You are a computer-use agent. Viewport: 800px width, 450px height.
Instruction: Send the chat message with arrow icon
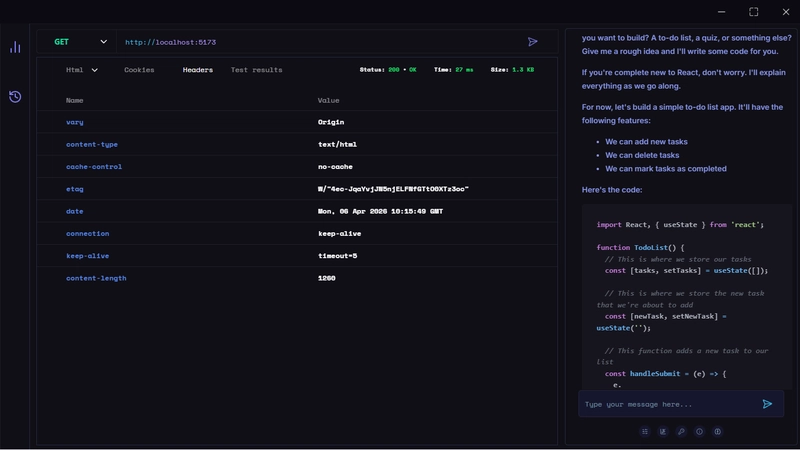click(x=767, y=404)
